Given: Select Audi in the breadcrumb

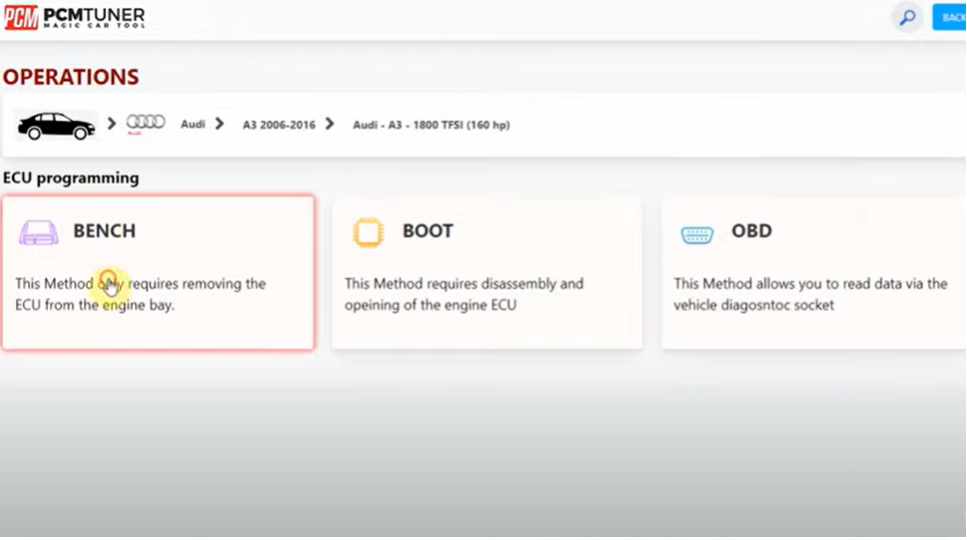Looking at the screenshot, I should 192,125.
